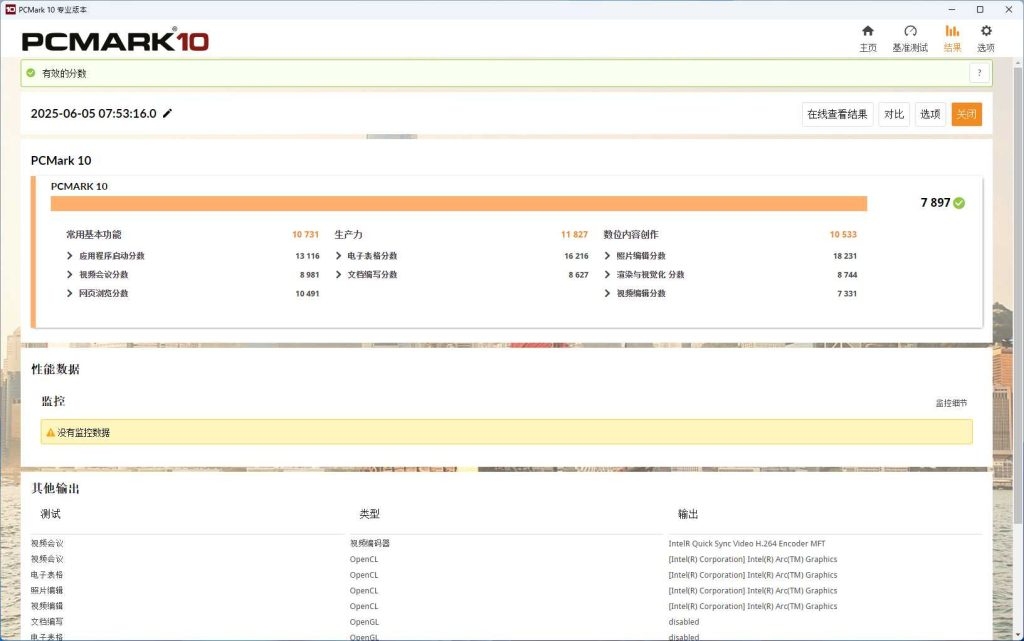
Task: Click the pencil edit icon beside the timestamp
Action: coord(167,114)
